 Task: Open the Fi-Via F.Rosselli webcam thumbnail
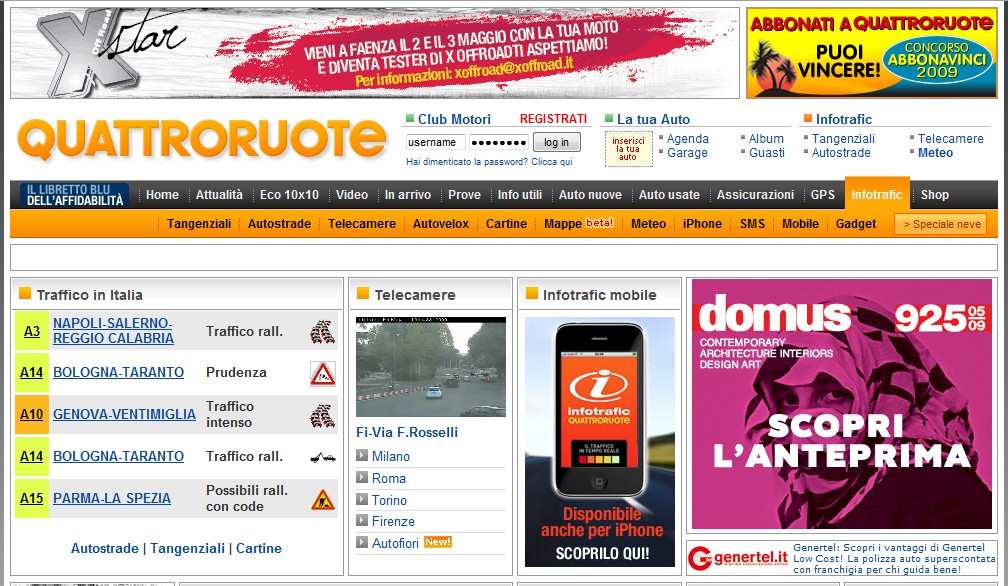tap(430, 366)
